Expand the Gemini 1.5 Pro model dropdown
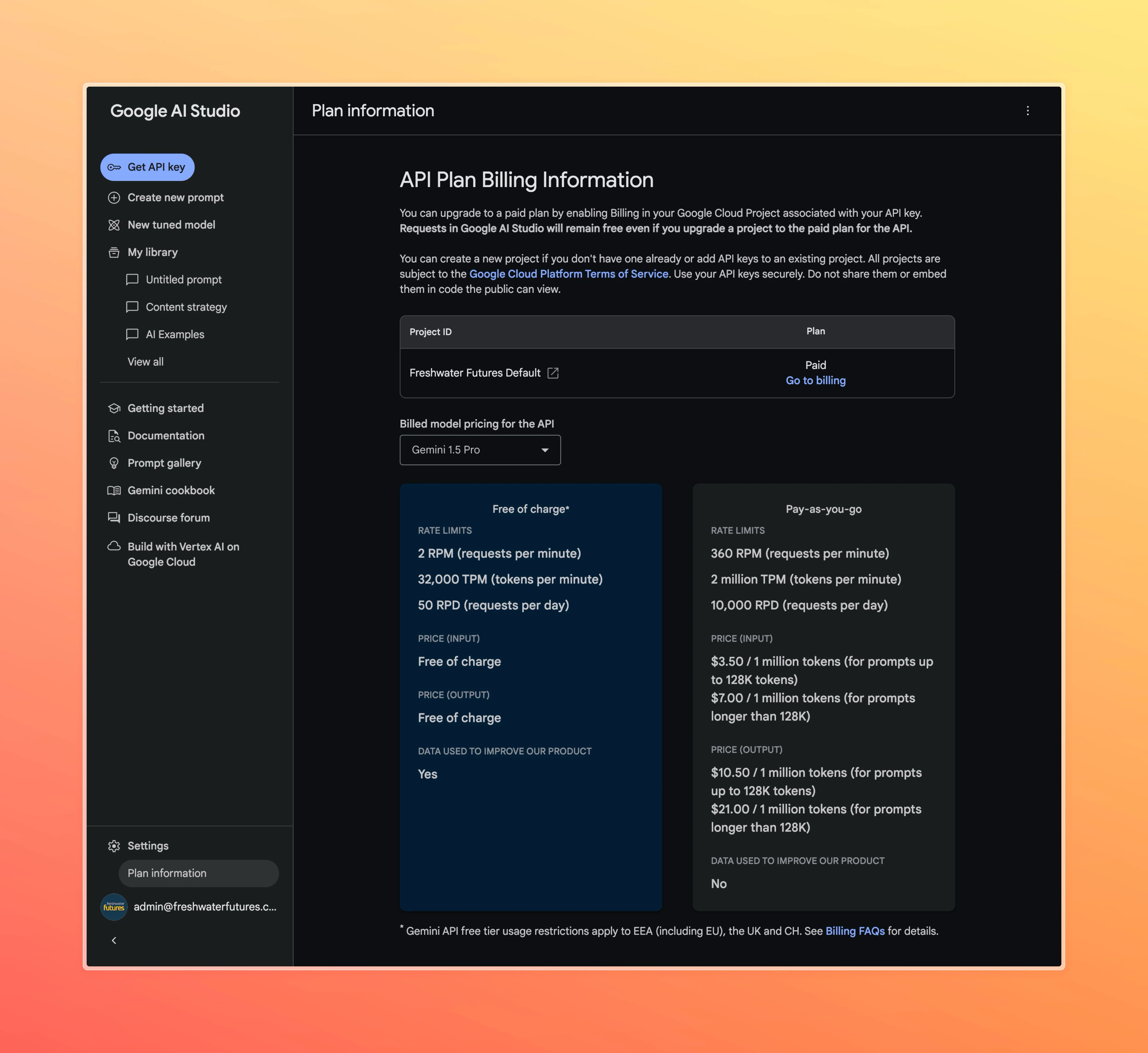 pyautogui.click(x=480, y=450)
